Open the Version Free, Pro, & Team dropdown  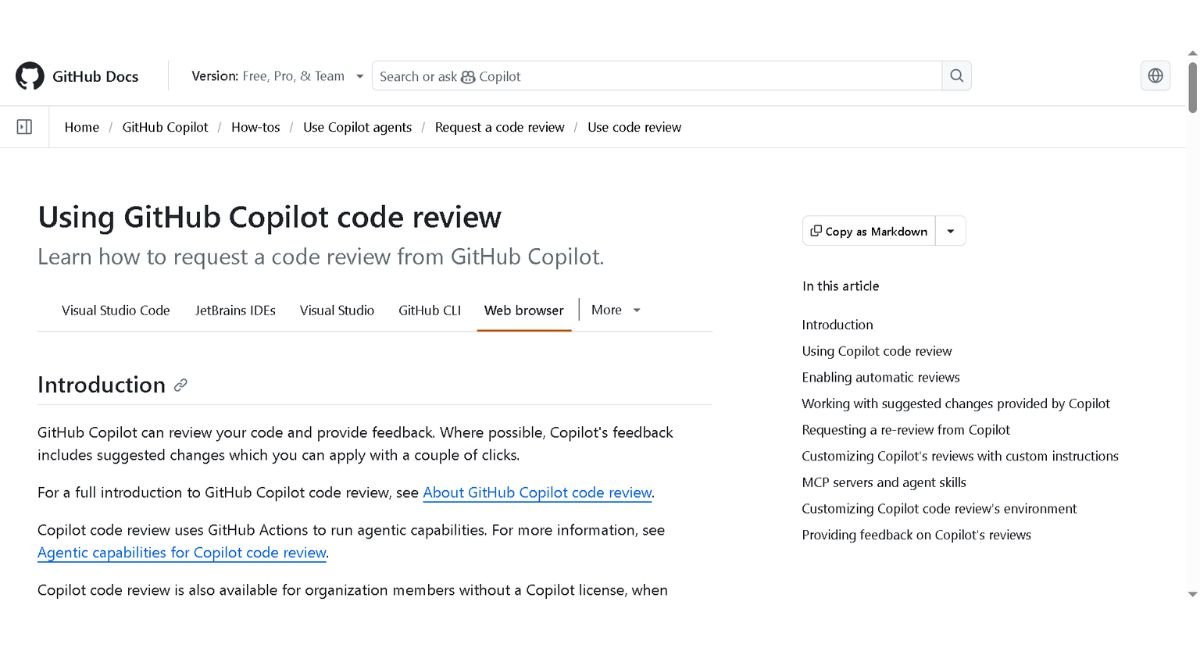pyautogui.click(x=278, y=76)
